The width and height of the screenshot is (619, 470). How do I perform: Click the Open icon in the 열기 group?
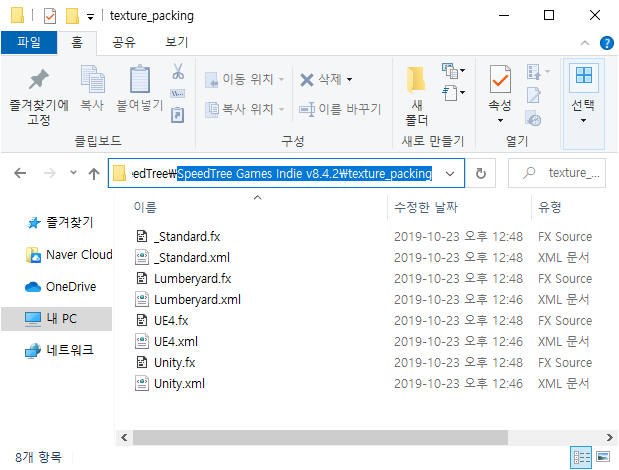click(534, 72)
